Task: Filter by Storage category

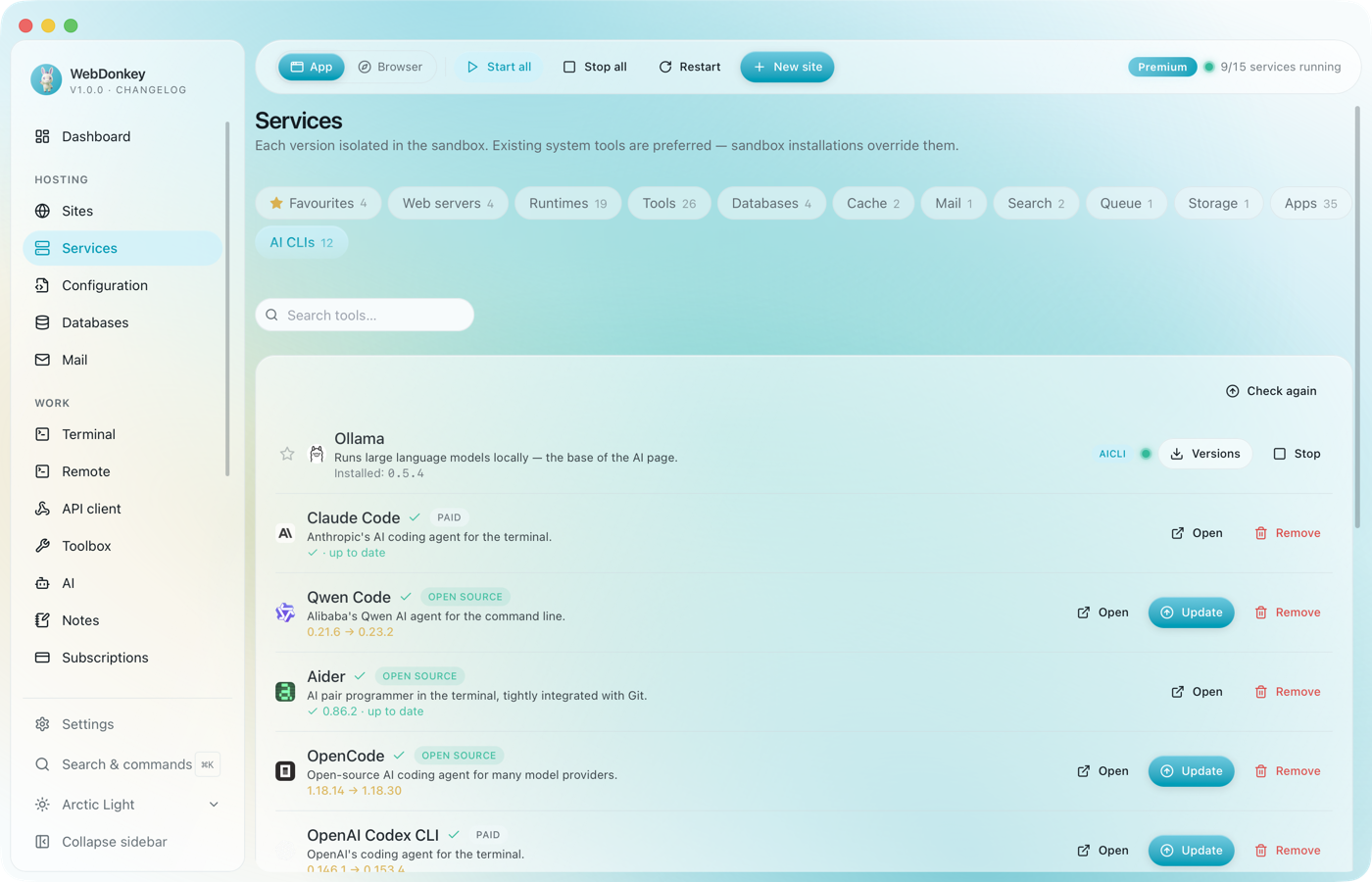Action: [x=1218, y=203]
